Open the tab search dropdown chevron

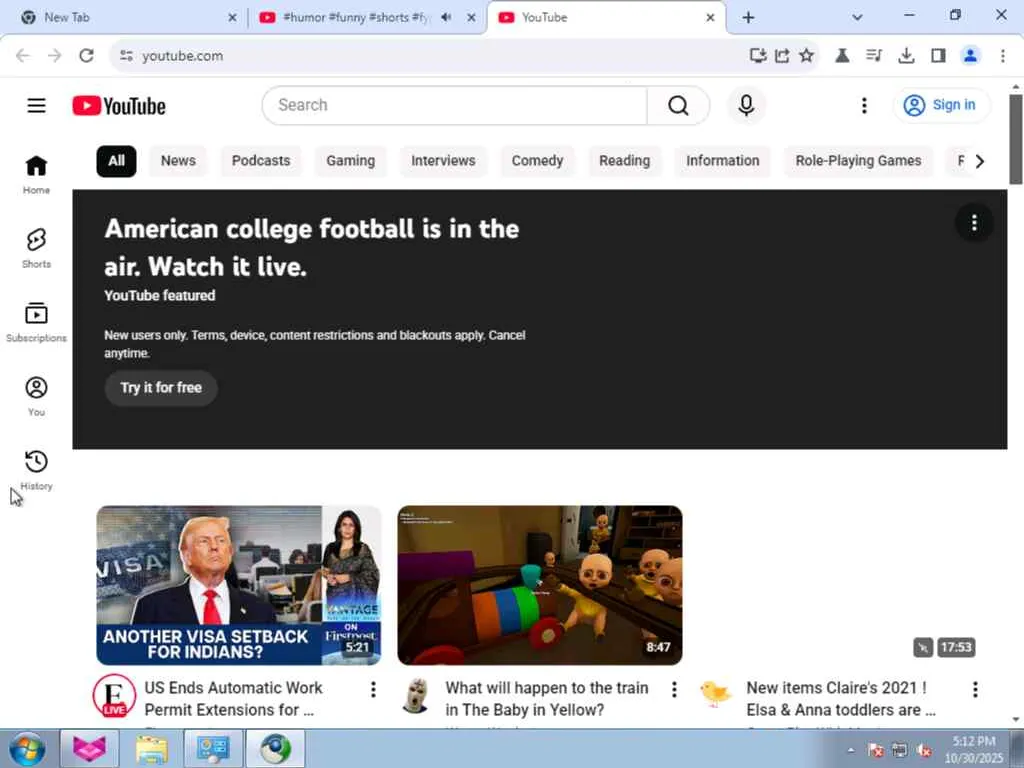coord(857,18)
